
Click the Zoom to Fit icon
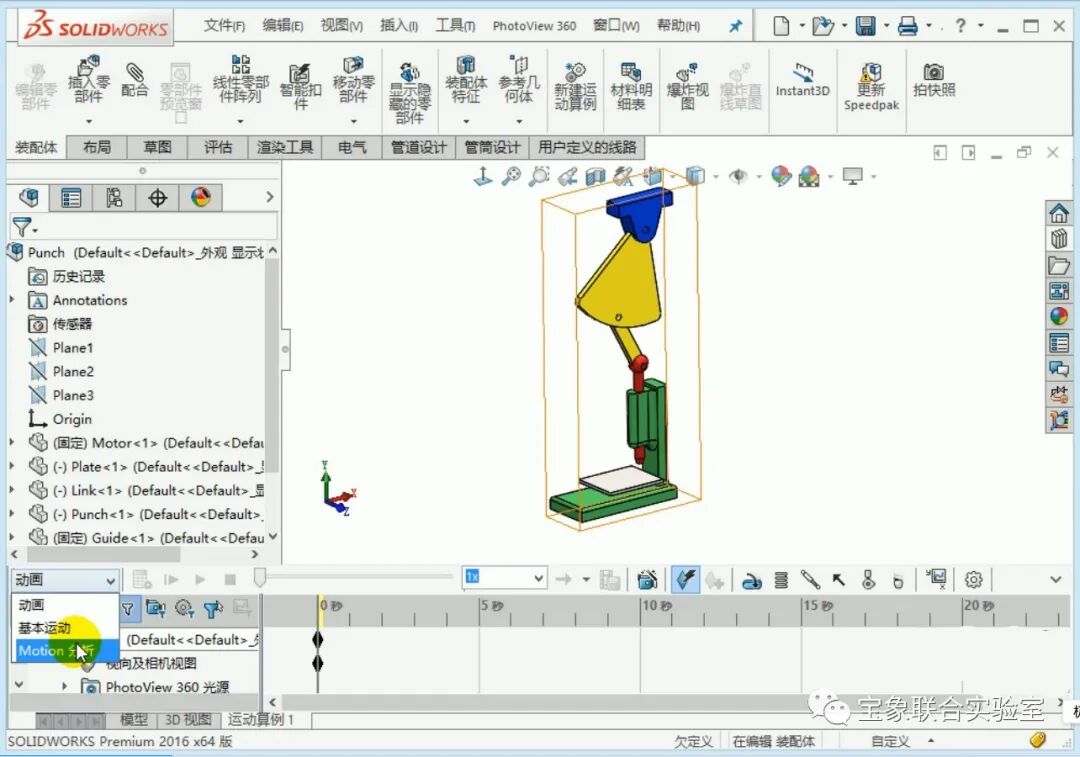click(x=511, y=176)
